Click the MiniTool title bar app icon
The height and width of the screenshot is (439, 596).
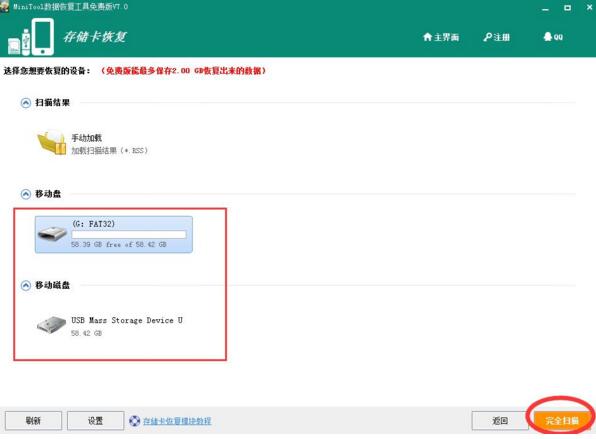point(5,6)
